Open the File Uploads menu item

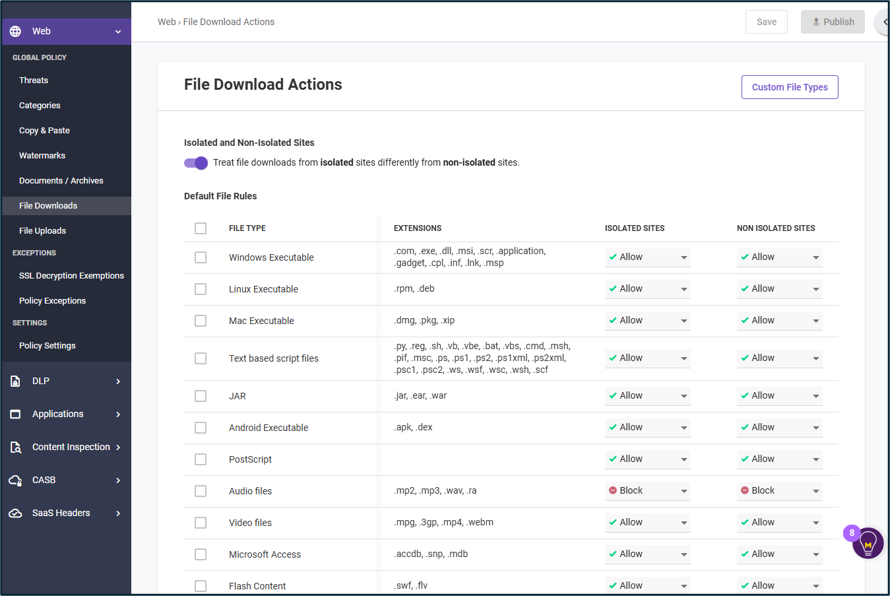[x=43, y=230]
